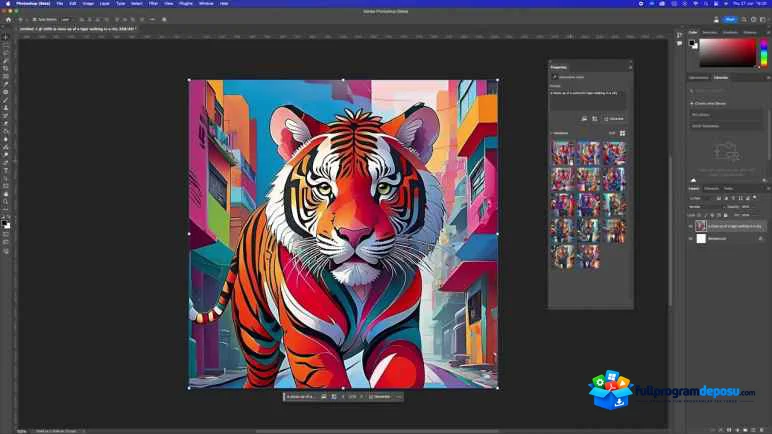Viewport: 772px width, 434px height.
Task: Click the Home icon in options bar
Action: coord(8,20)
